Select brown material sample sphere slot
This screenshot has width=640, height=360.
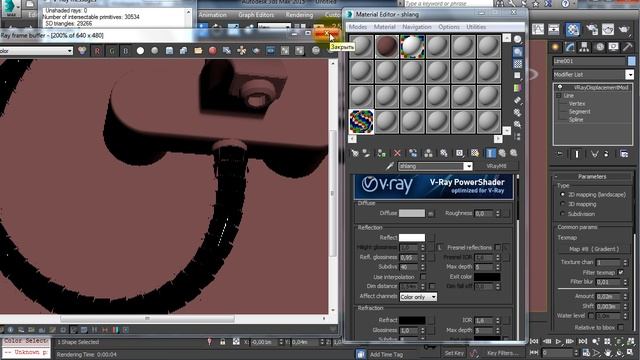387,47
